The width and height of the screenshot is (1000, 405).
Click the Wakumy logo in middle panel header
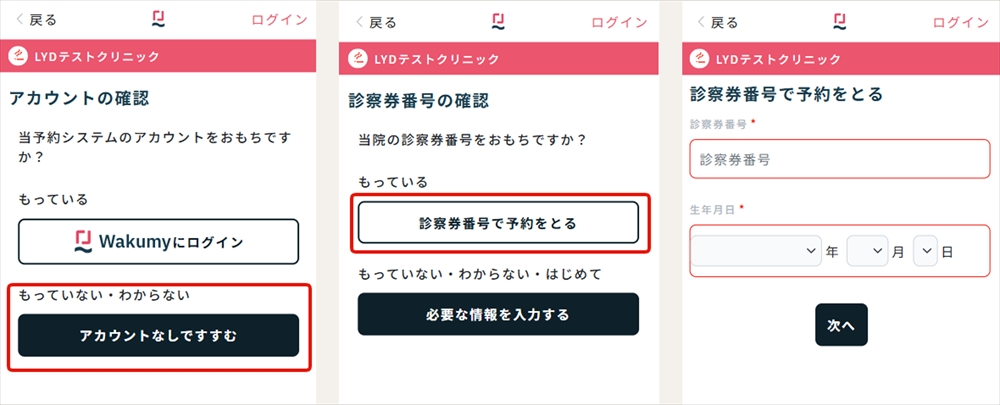coord(499,22)
